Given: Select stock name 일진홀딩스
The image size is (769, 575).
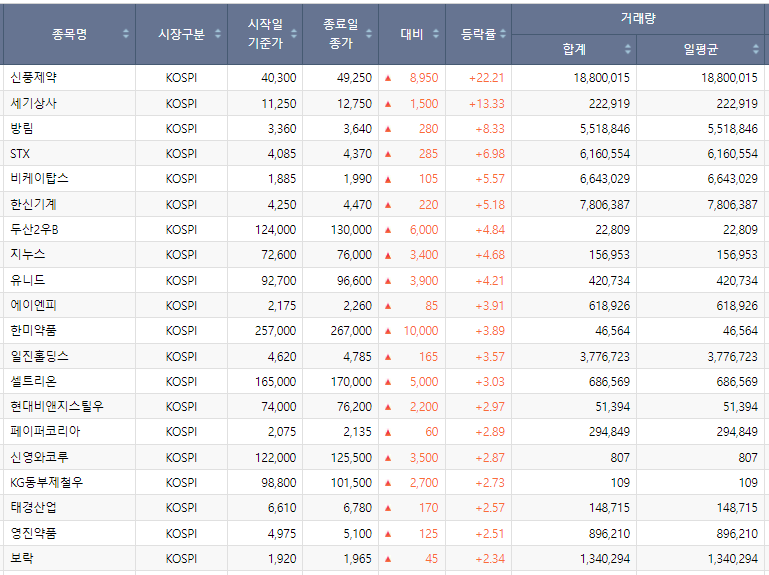Looking at the screenshot, I should tap(39, 357).
